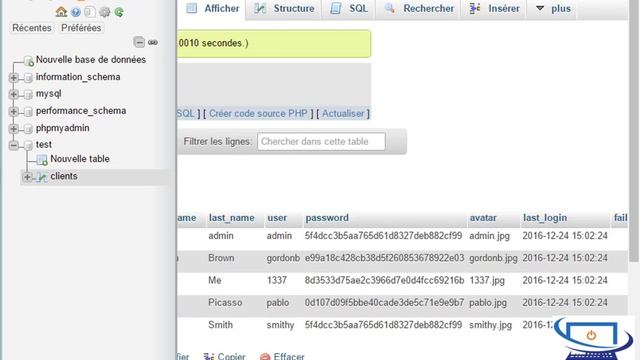The image size is (640, 360).
Task: Click the performance_schema database icon
Action: [28, 111]
